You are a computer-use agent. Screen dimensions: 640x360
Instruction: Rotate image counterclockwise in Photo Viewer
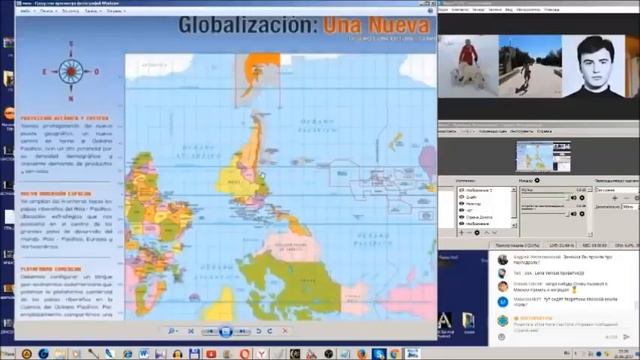point(258,331)
